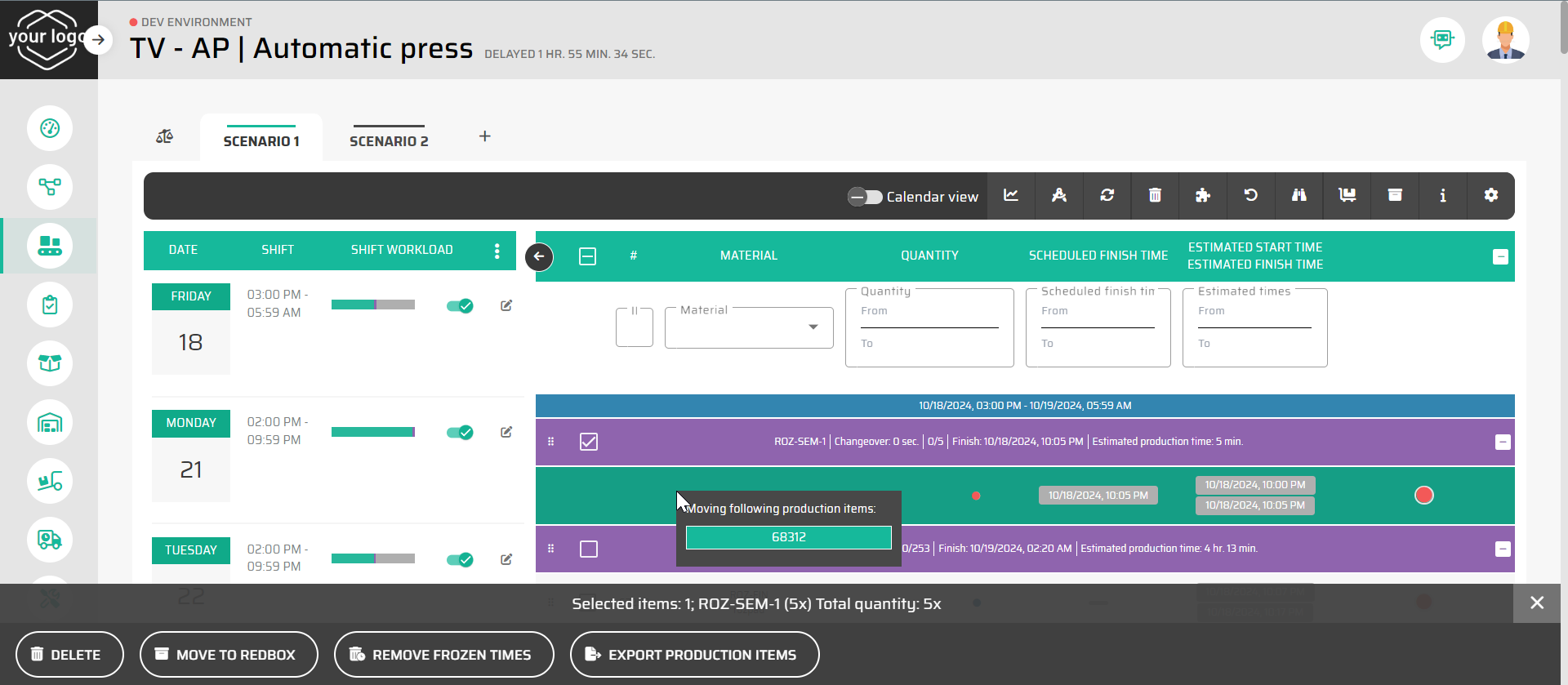Open the shift workload three-dot menu
This screenshot has width=1568, height=685.
tap(497, 251)
